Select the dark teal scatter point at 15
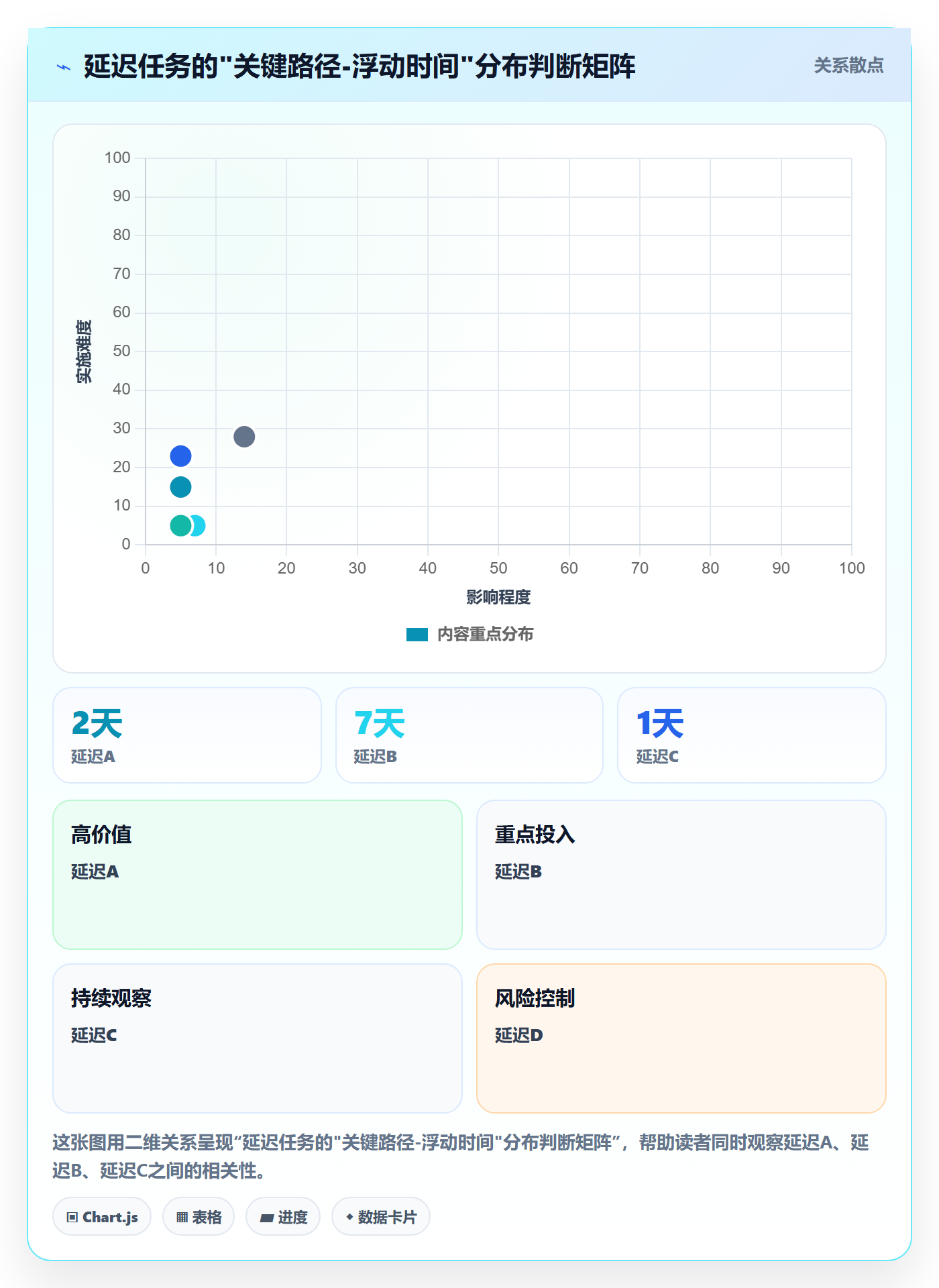 (x=180, y=487)
